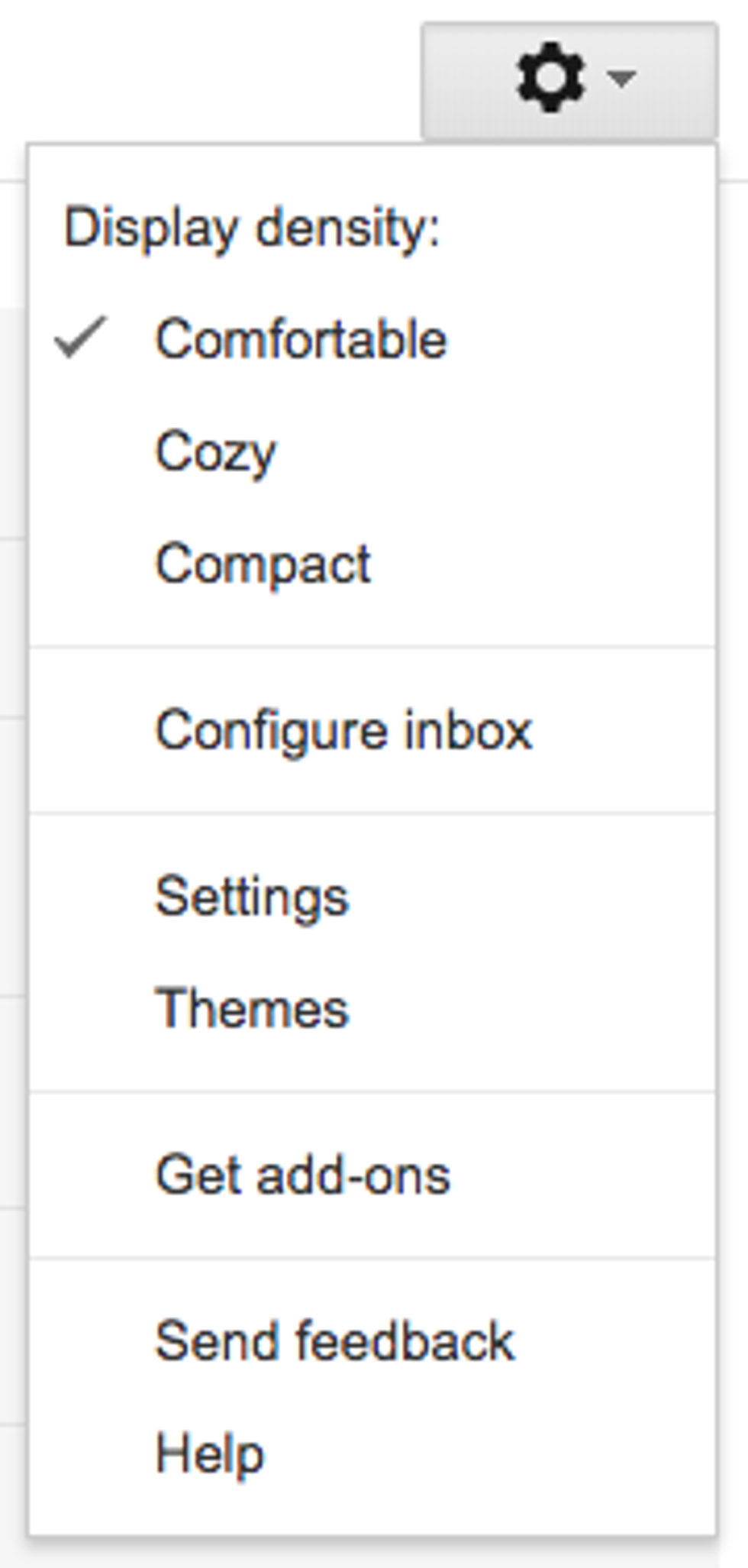Click Get add-ons

[303, 1175]
